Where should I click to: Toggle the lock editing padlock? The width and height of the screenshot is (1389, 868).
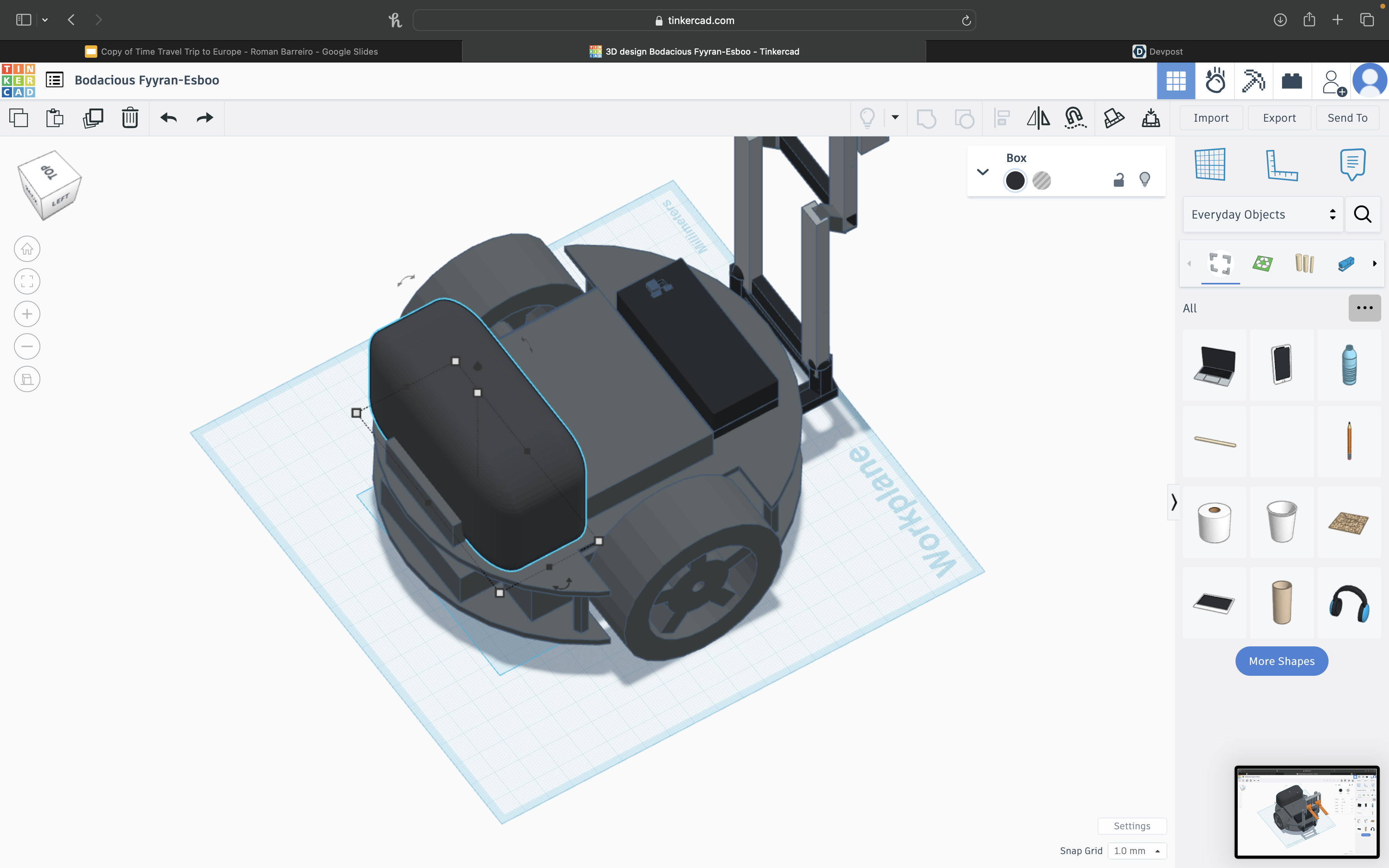pos(1118,180)
